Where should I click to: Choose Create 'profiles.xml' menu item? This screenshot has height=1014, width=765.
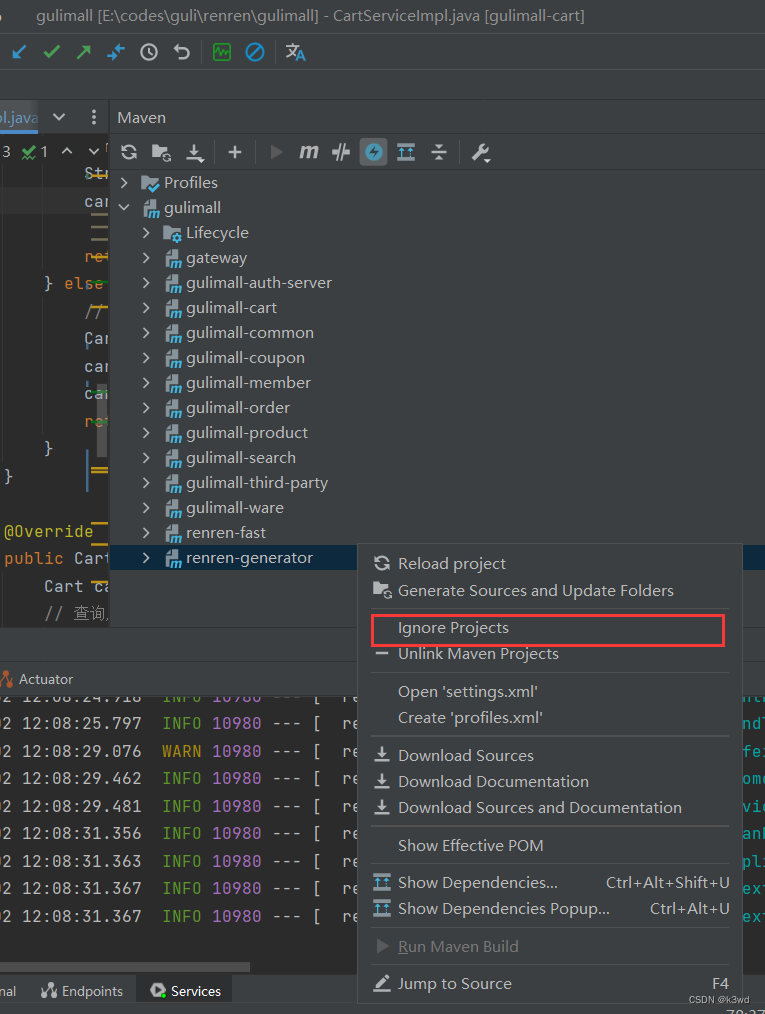(550, 718)
